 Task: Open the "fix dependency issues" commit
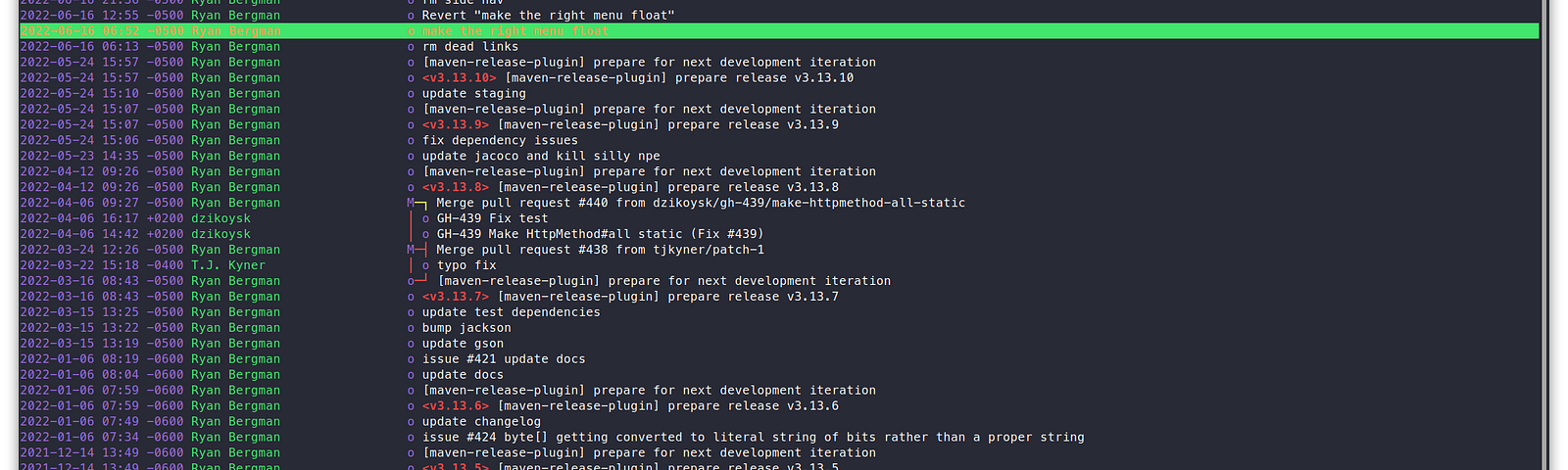[x=500, y=140]
